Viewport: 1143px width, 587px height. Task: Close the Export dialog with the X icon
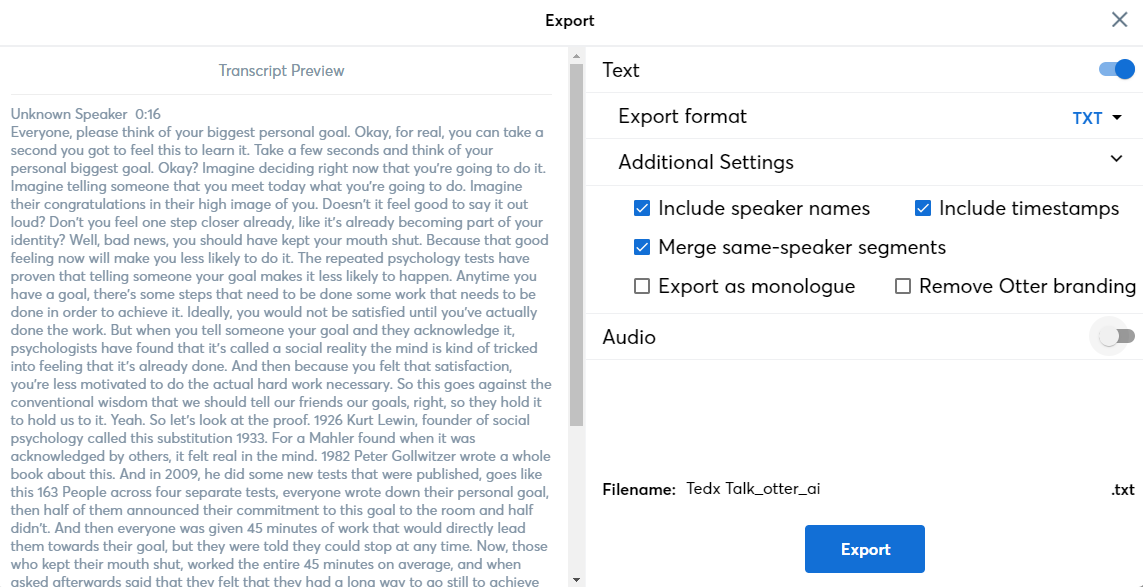point(1119,20)
